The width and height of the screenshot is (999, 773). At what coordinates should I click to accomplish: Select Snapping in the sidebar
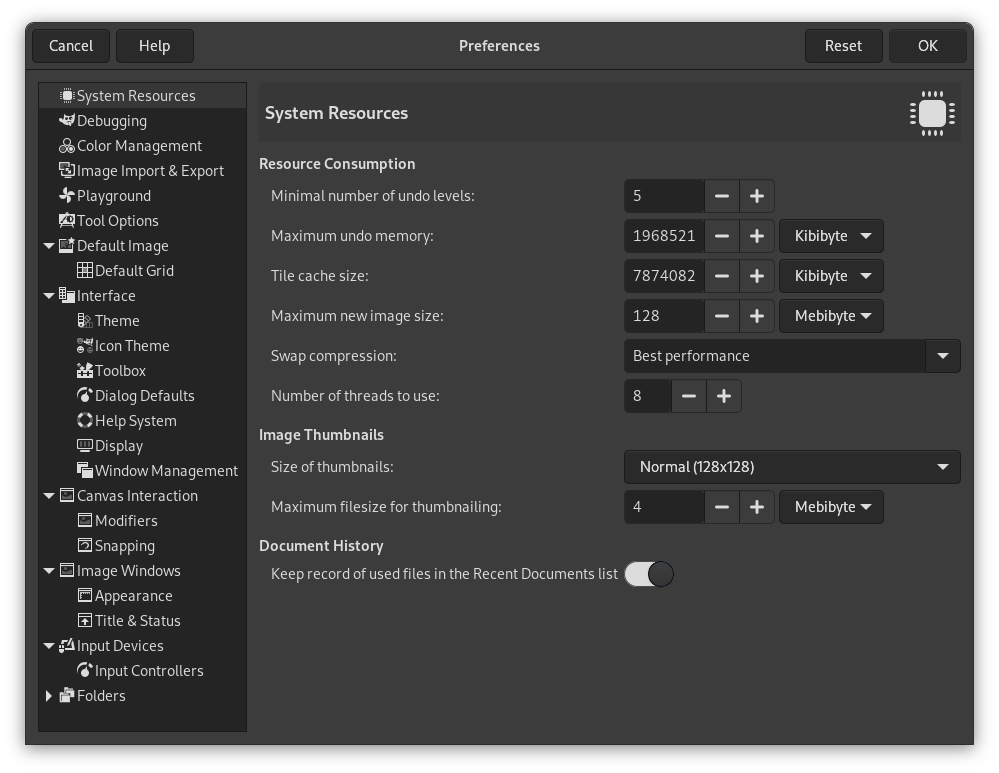[x=124, y=545]
